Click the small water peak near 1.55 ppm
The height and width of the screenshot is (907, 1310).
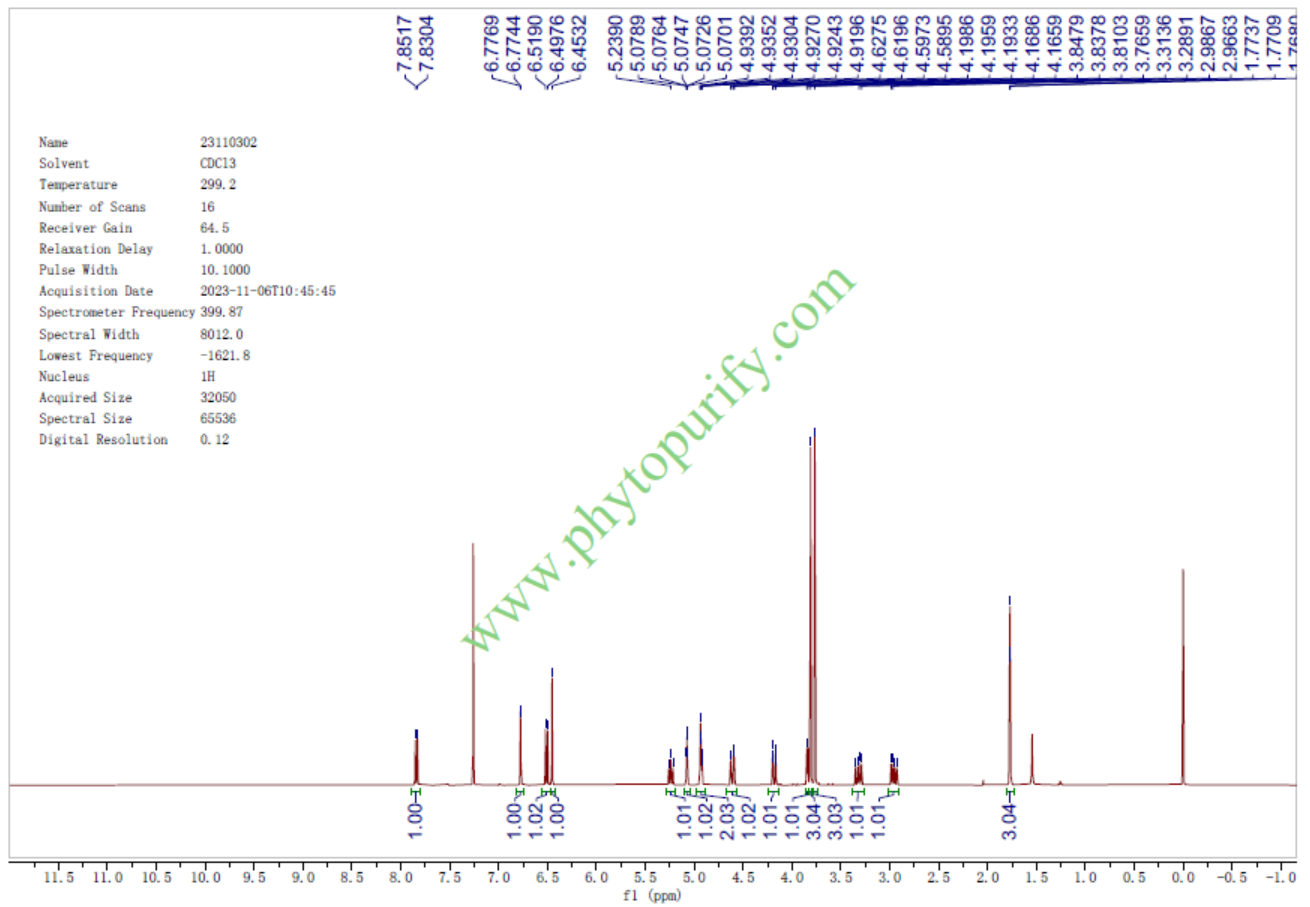coord(1032,760)
